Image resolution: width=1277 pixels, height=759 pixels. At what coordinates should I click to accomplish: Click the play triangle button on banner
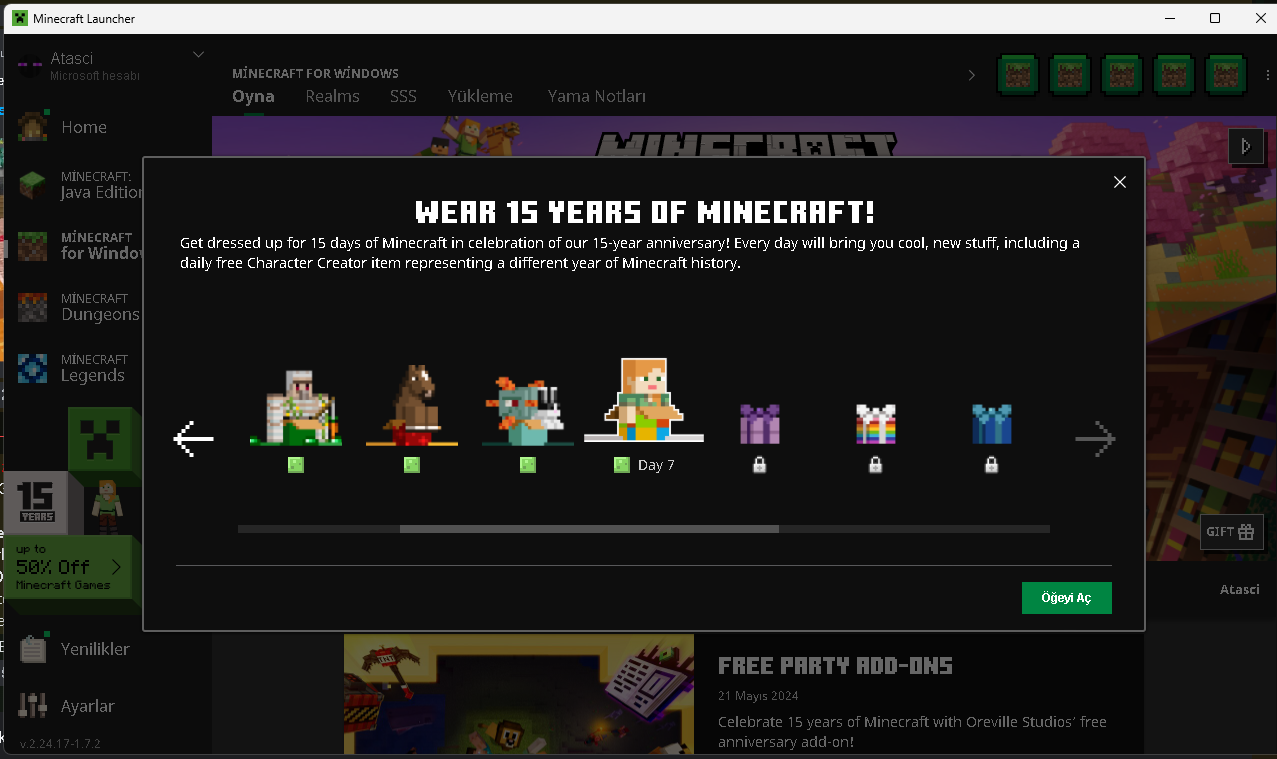1245,146
